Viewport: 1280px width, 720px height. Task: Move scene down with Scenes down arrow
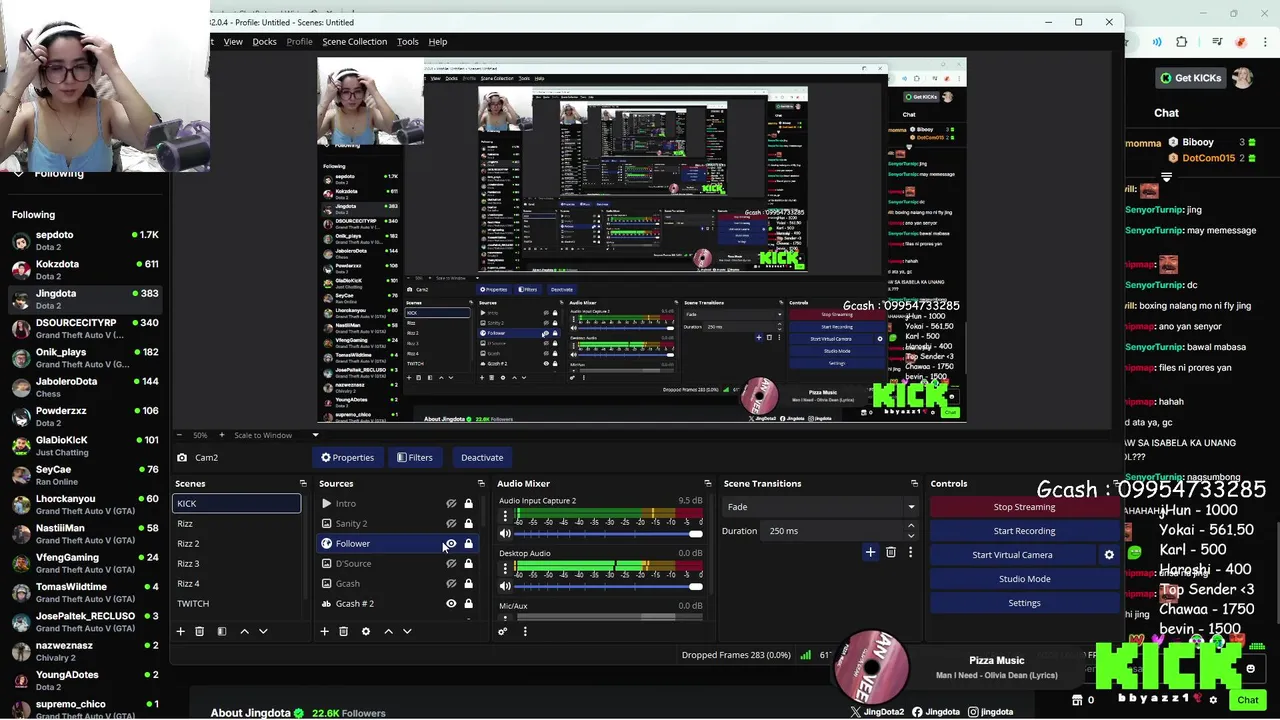(263, 631)
